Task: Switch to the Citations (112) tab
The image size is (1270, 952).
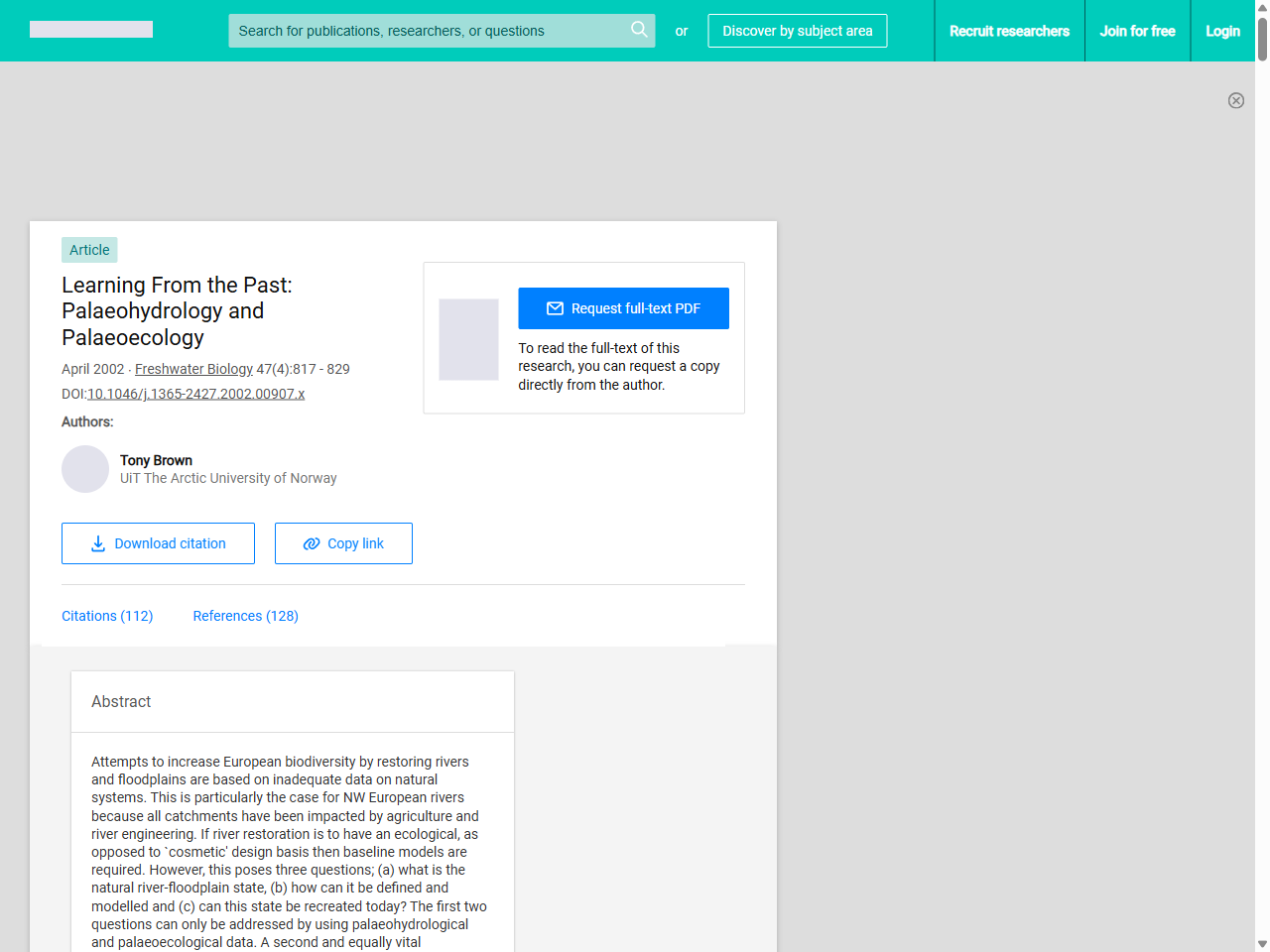Action: 107,616
